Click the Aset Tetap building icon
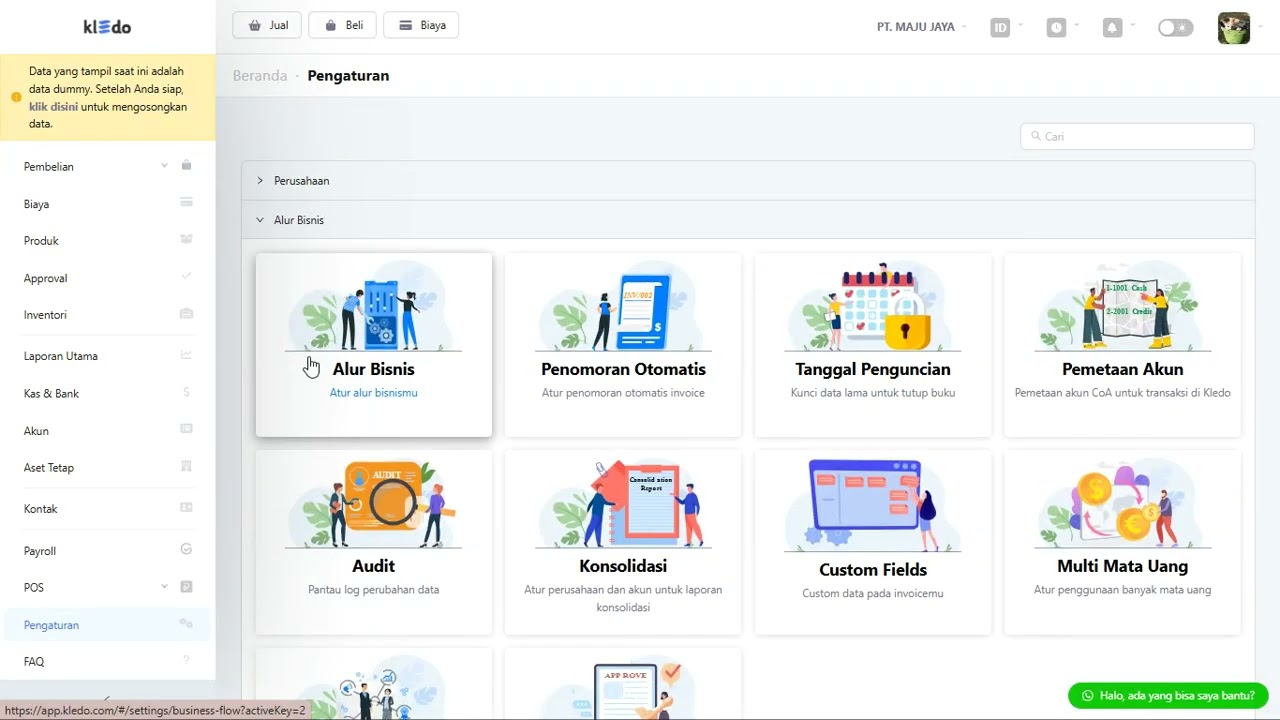The image size is (1280, 720). [186, 467]
